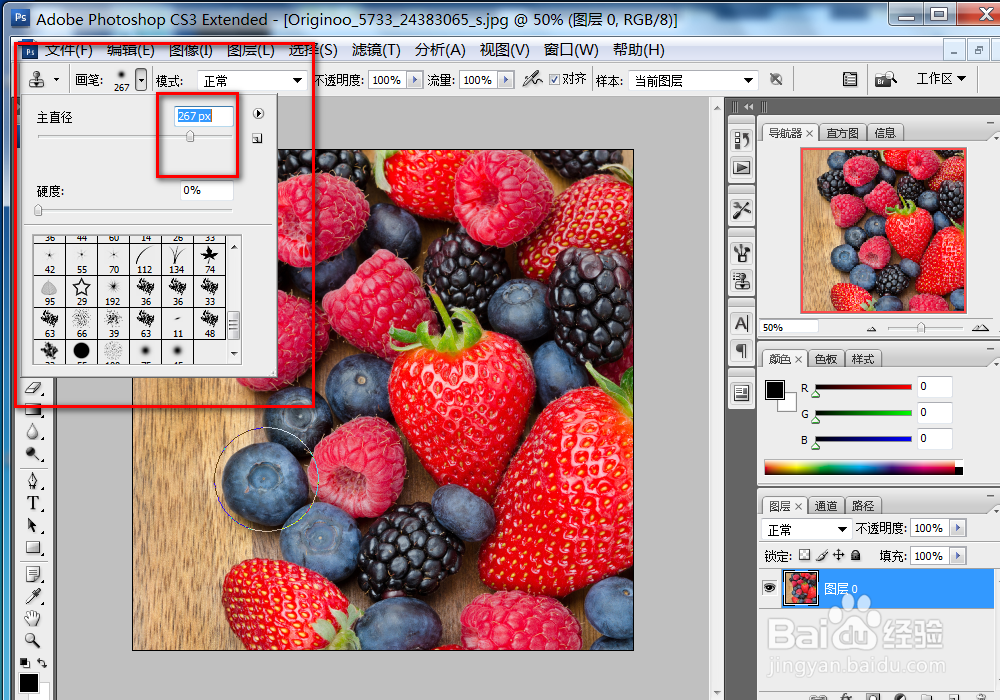Switch to the 路径 tab

point(863,506)
